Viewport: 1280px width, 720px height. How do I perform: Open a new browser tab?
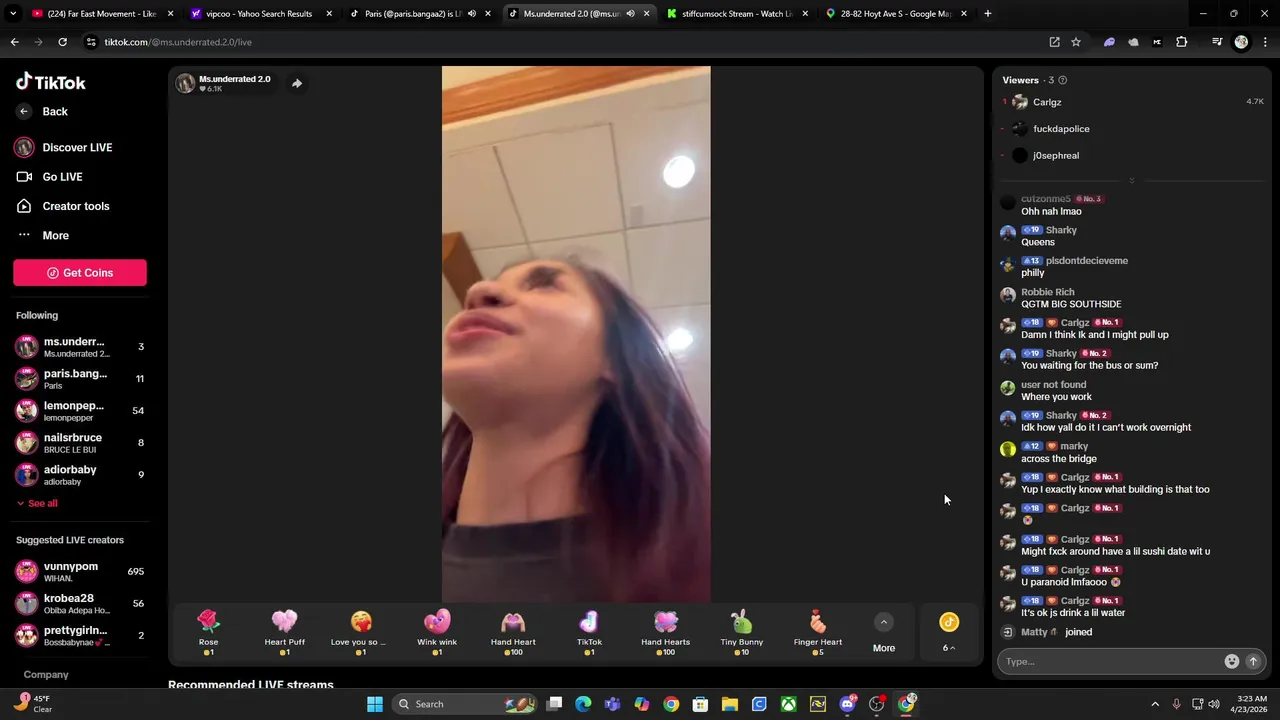(987, 14)
